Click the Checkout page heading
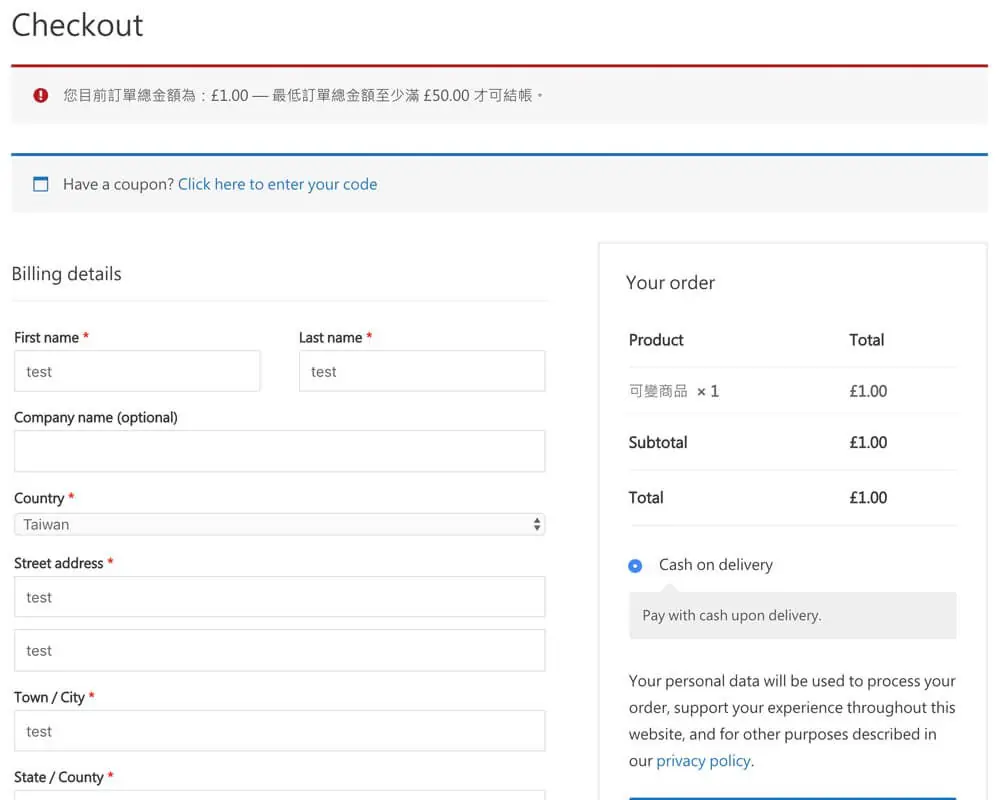The height and width of the screenshot is (800, 1000). (x=77, y=26)
